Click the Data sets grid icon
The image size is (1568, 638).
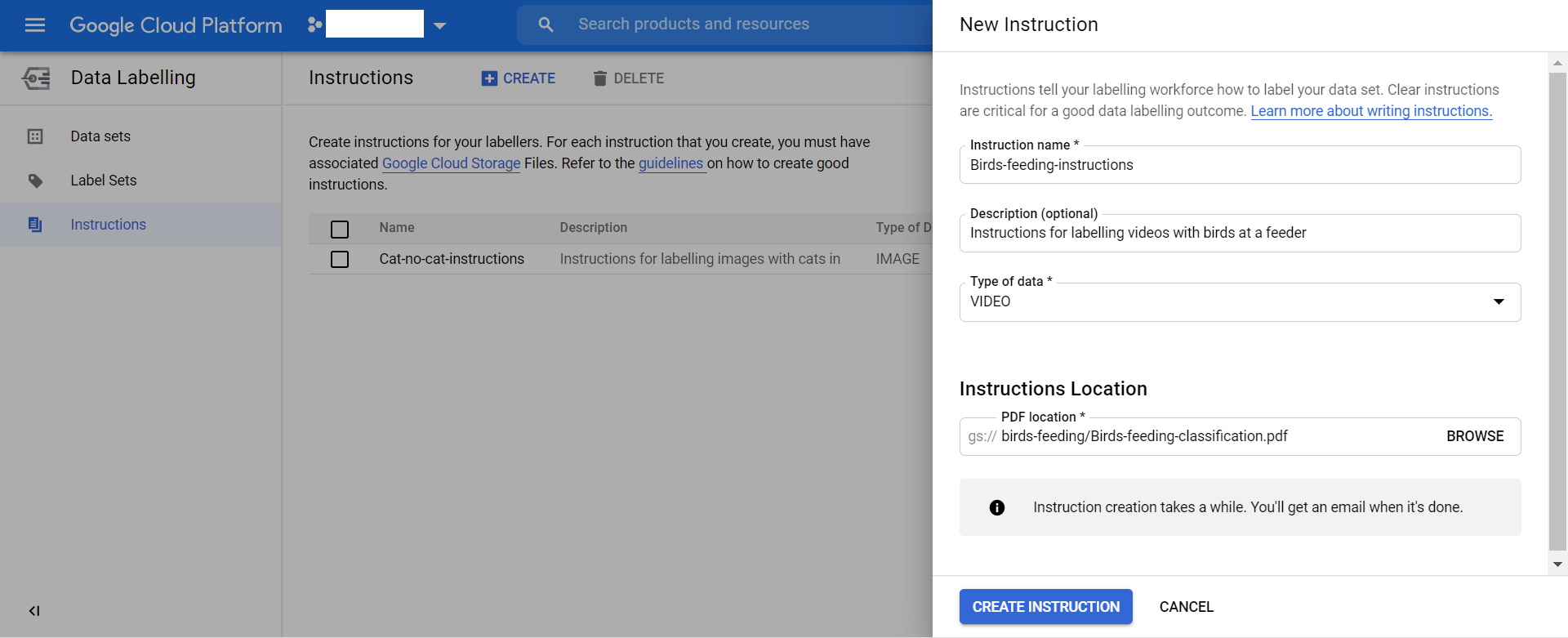point(35,136)
